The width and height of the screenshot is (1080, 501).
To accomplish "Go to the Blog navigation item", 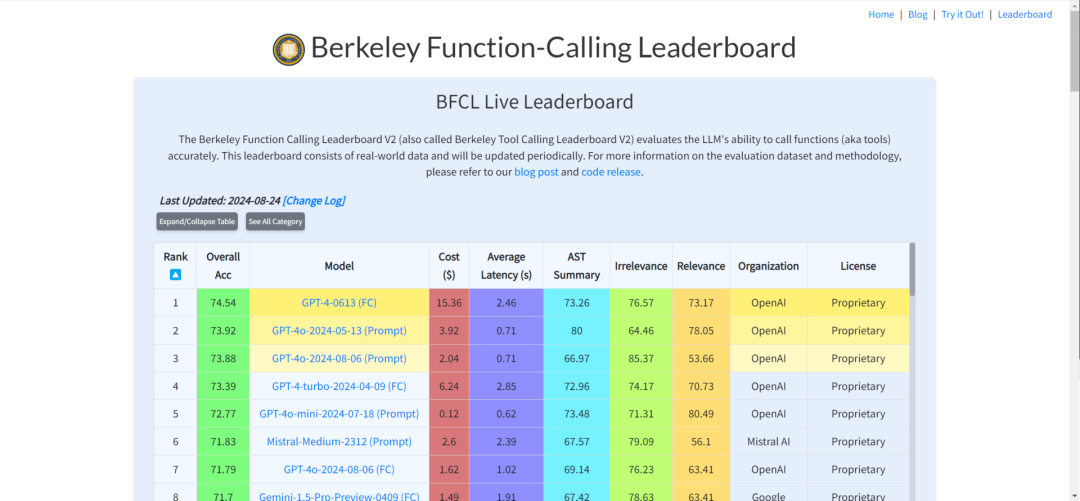I will (x=917, y=15).
